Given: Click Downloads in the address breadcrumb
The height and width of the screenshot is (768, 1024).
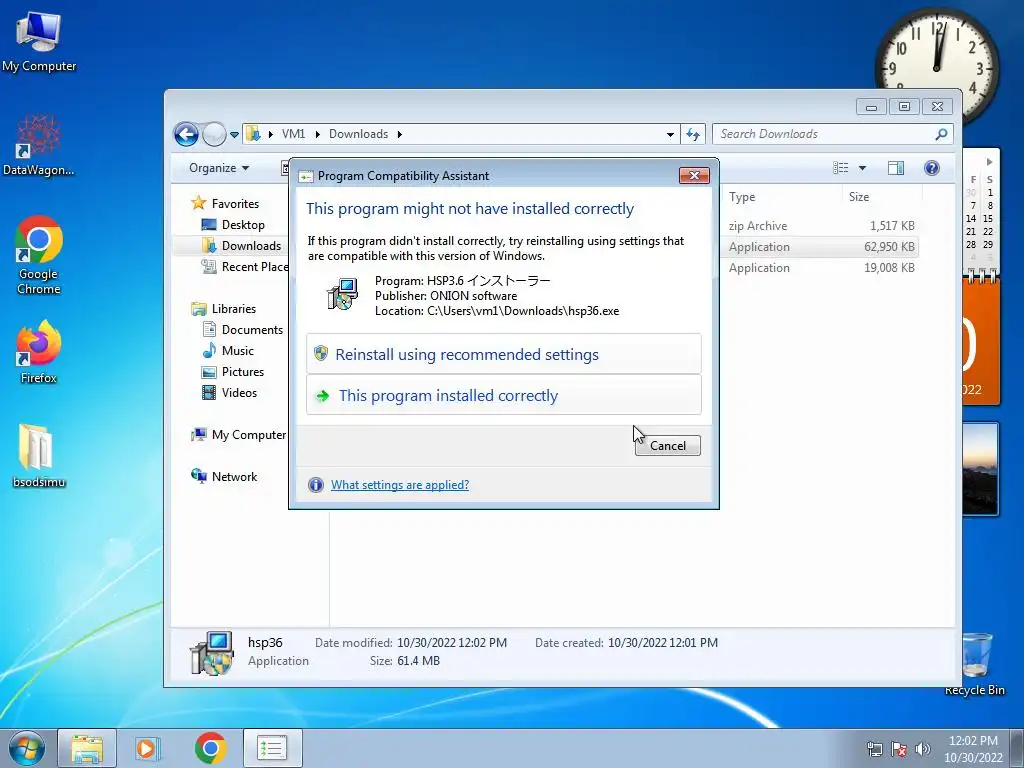Looking at the screenshot, I should tap(359, 134).
